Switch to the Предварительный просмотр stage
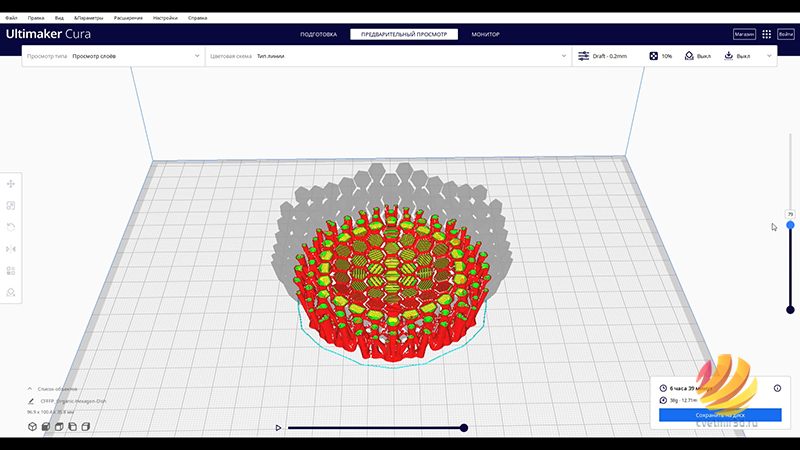Screen dimensions: 800x450 404,34
